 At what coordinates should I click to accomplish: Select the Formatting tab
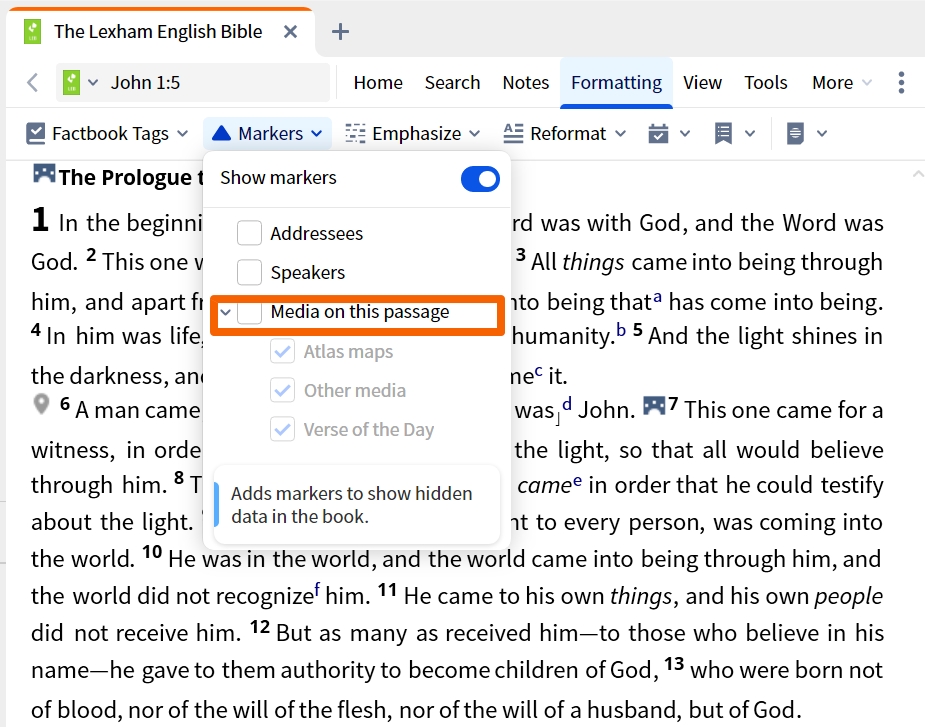point(616,83)
